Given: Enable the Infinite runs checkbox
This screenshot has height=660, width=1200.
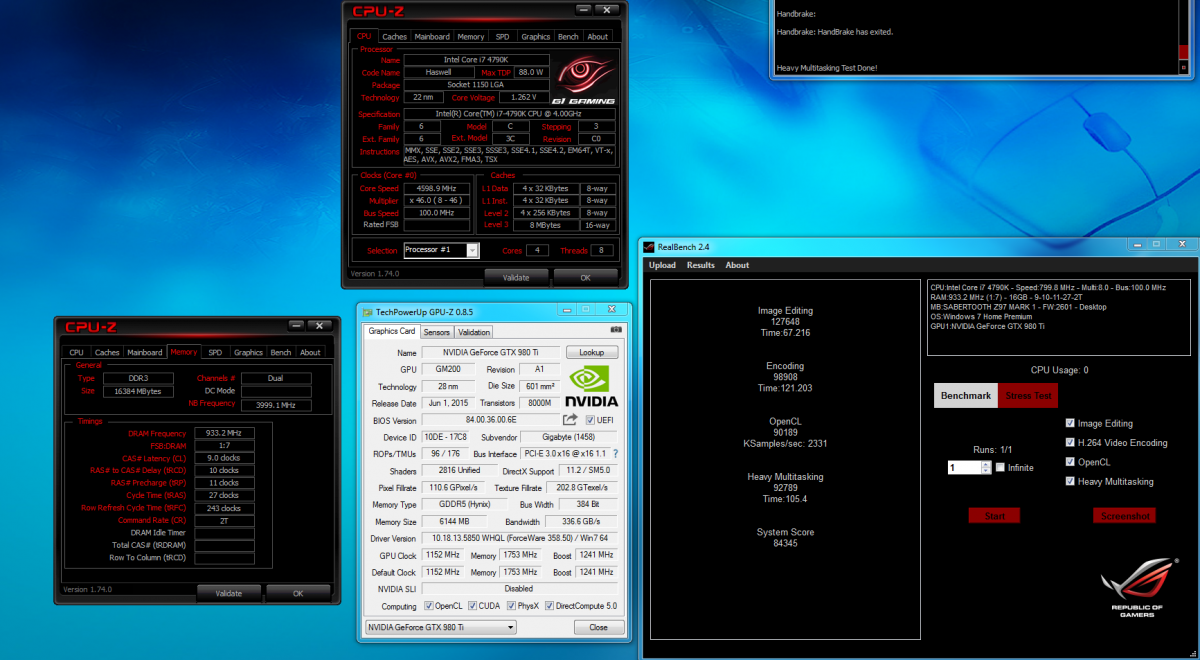Looking at the screenshot, I should click(x=1000, y=467).
